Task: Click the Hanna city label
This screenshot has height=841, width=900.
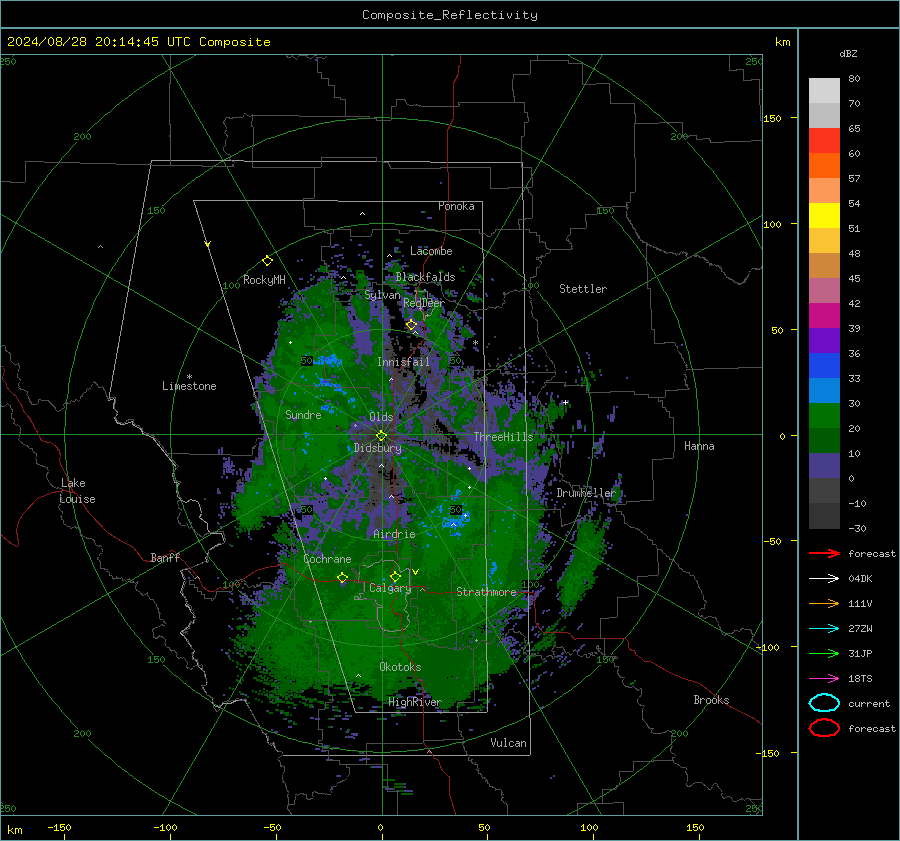Action: (699, 446)
